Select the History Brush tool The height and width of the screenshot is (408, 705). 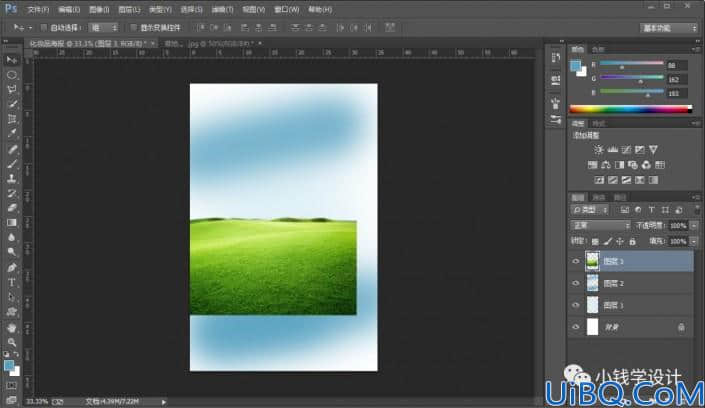coord(12,193)
